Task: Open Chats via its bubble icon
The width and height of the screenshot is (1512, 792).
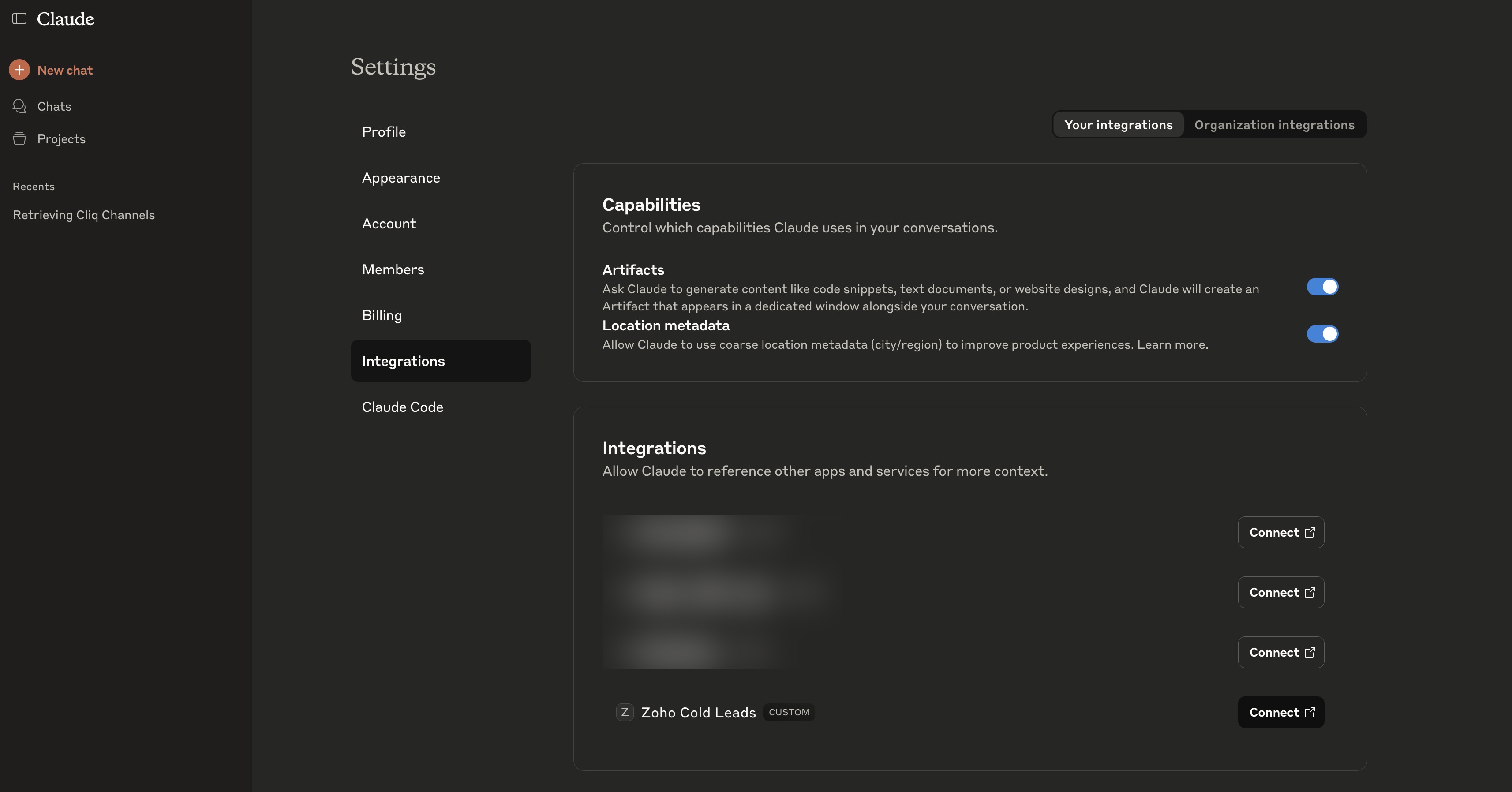Action: coord(19,106)
